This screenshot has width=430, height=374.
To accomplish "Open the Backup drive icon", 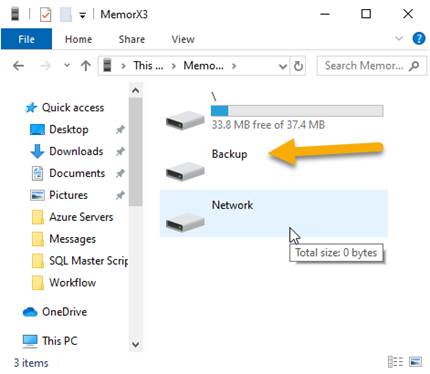I will pos(185,171).
